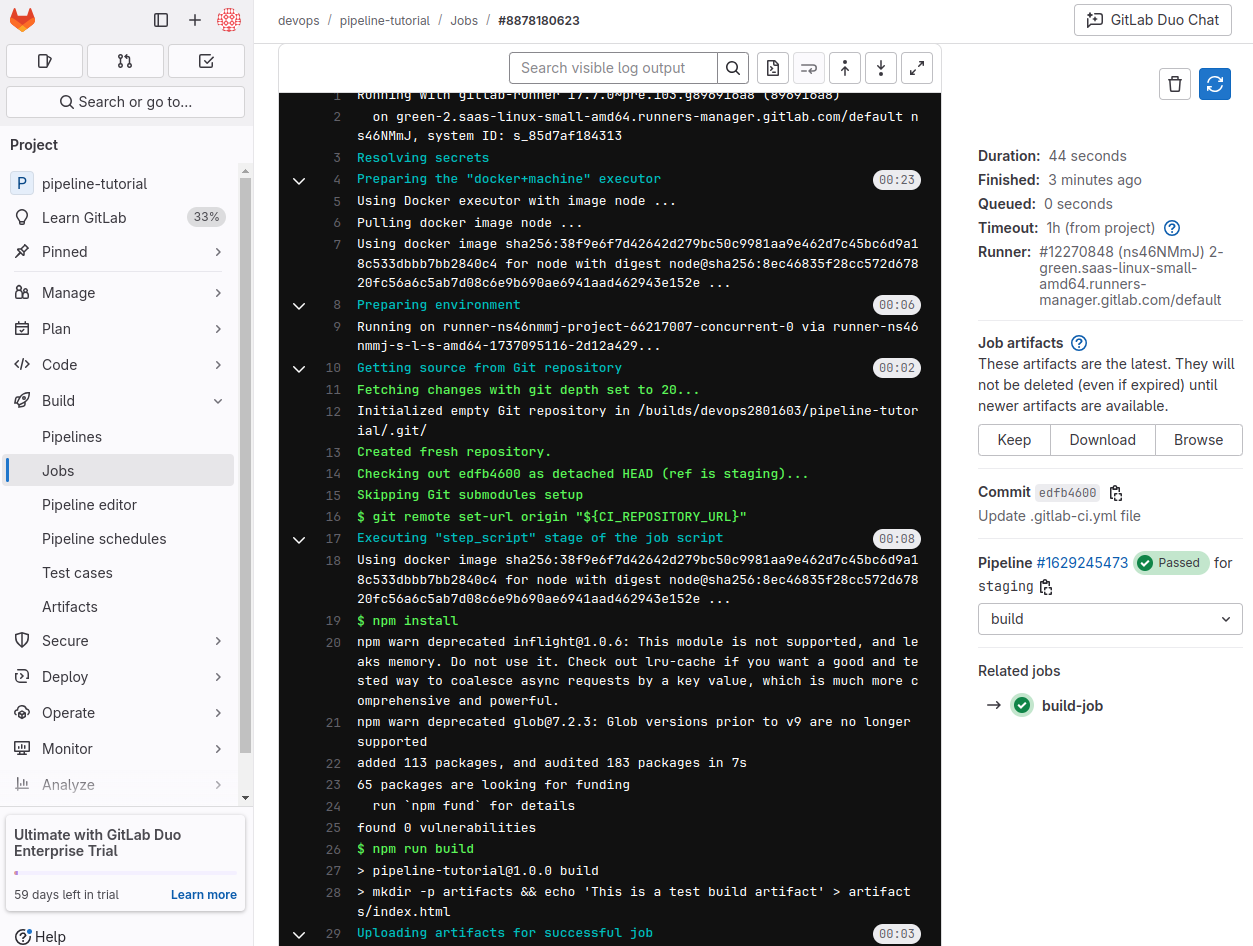
Task: Go to pipeline-tutorial breadcrumb
Action: (385, 20)
